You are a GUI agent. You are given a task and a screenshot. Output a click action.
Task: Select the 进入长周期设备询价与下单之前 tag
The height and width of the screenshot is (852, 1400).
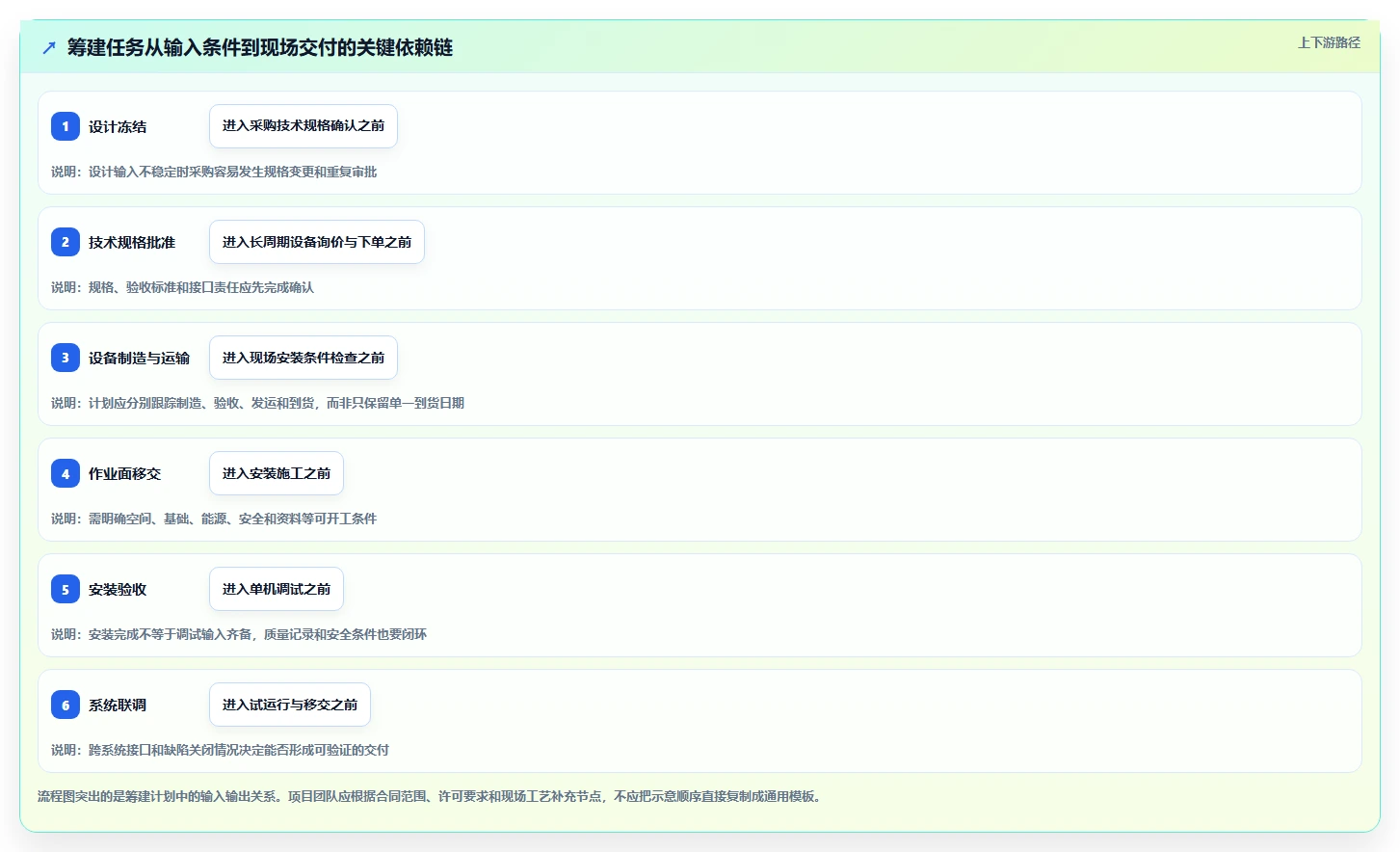[317, 242]
